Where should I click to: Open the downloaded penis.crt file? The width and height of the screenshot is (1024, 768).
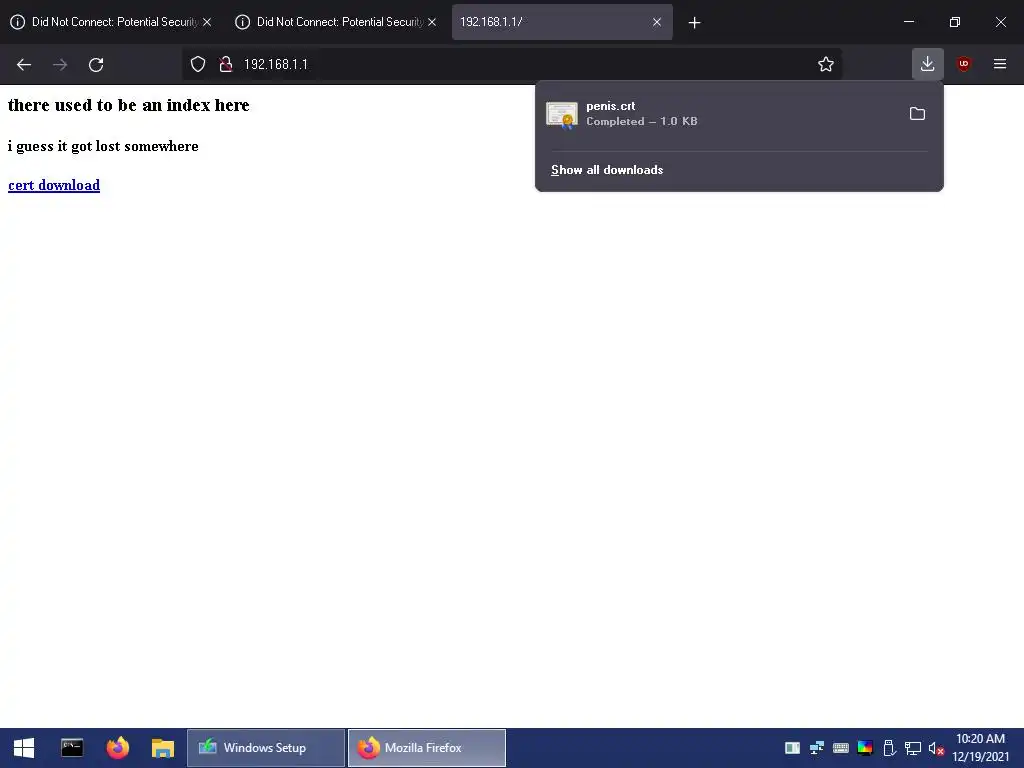(x=718, y=114)
